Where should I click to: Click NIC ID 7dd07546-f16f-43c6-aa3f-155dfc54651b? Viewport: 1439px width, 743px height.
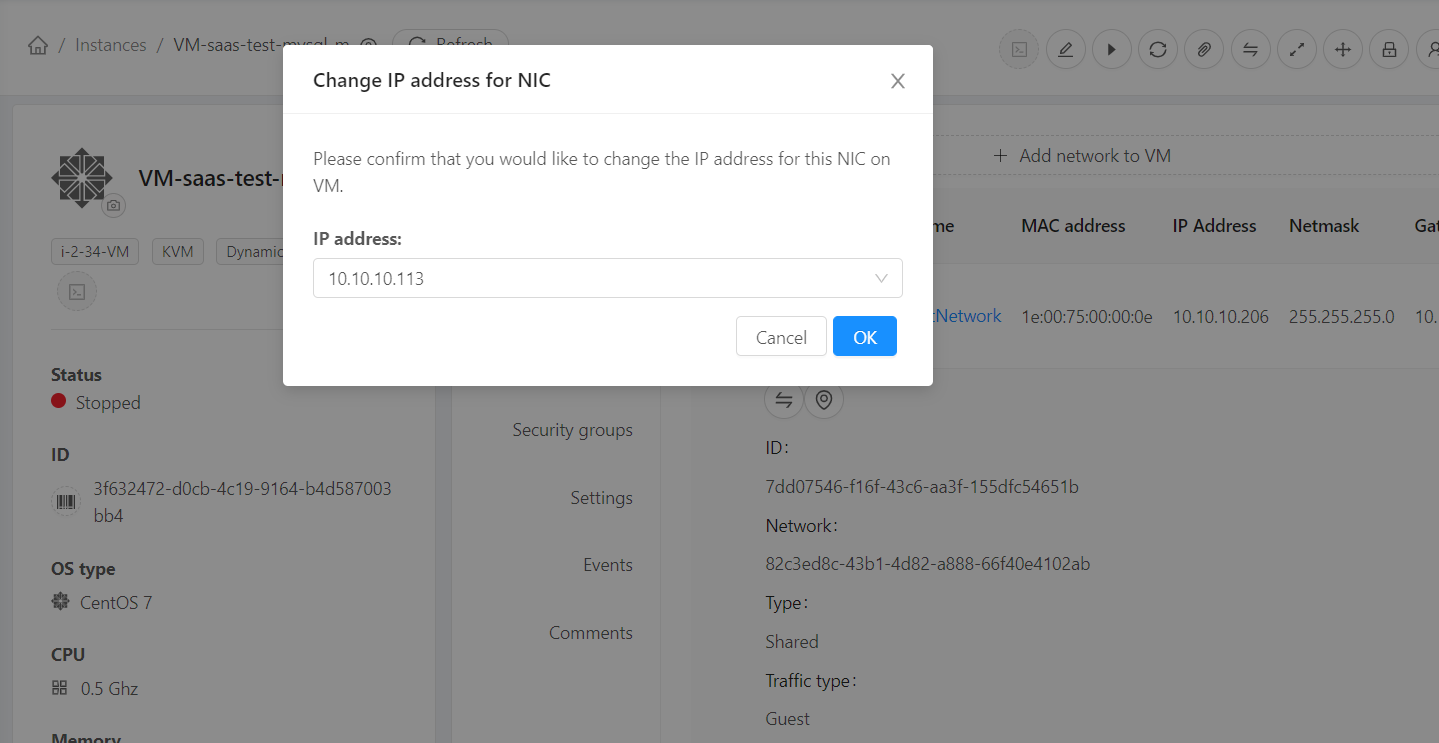click(922, 487)
